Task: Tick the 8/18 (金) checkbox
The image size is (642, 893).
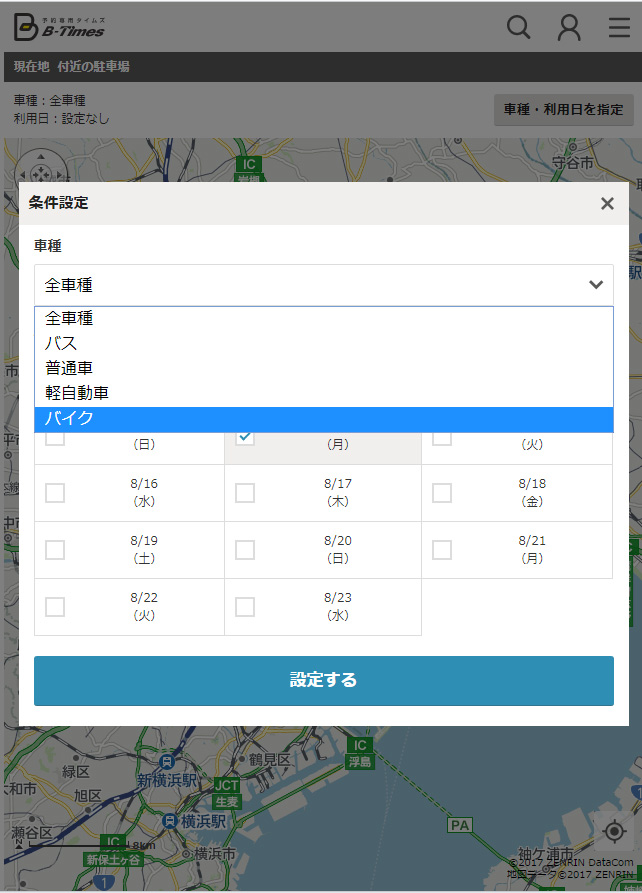Action: click(x=442, y=493)
